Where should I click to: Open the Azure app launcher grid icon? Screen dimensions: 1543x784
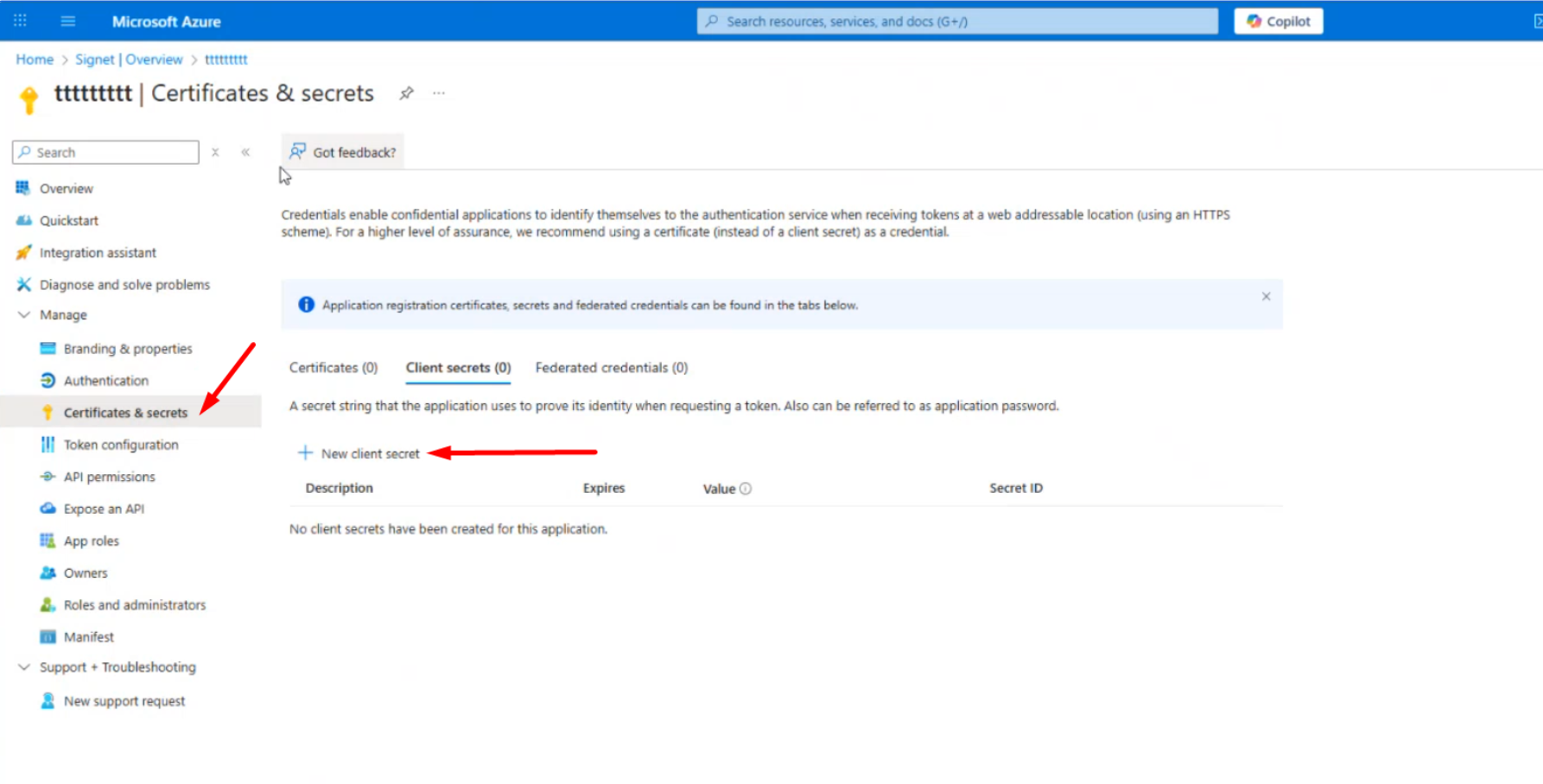coord(20,21)
